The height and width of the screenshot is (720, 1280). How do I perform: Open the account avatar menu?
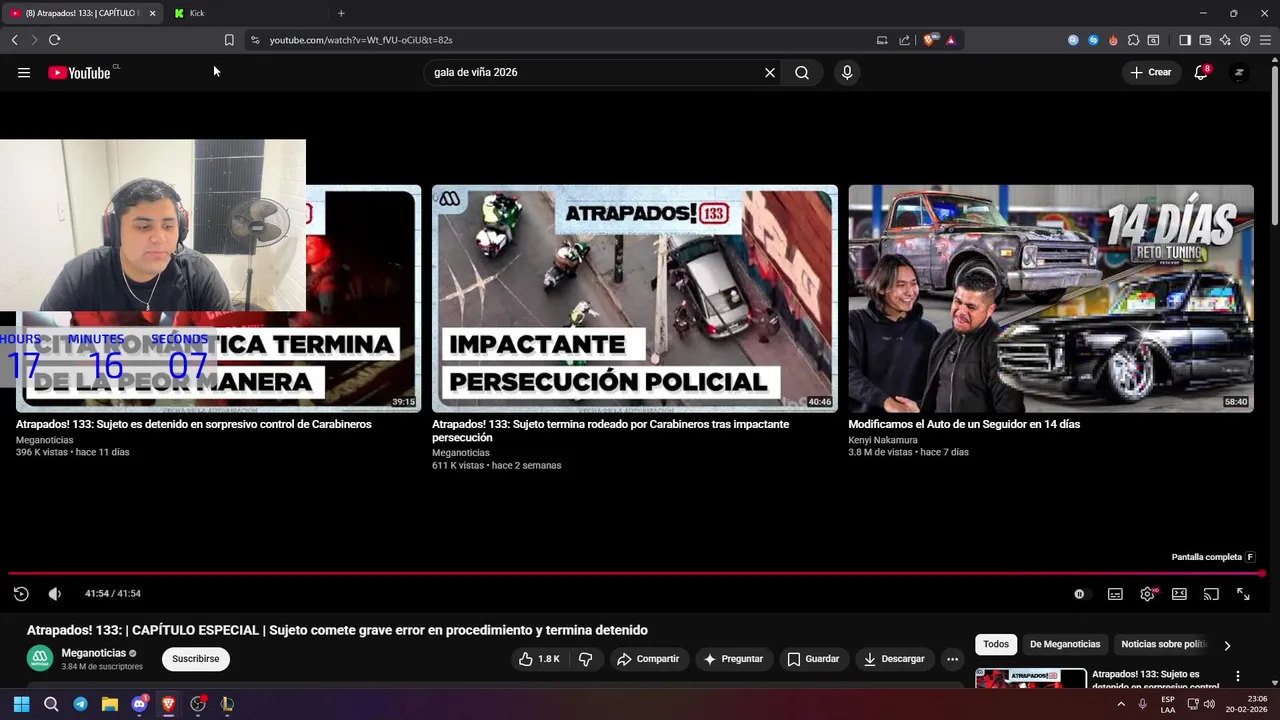(x=1239, y=72)
